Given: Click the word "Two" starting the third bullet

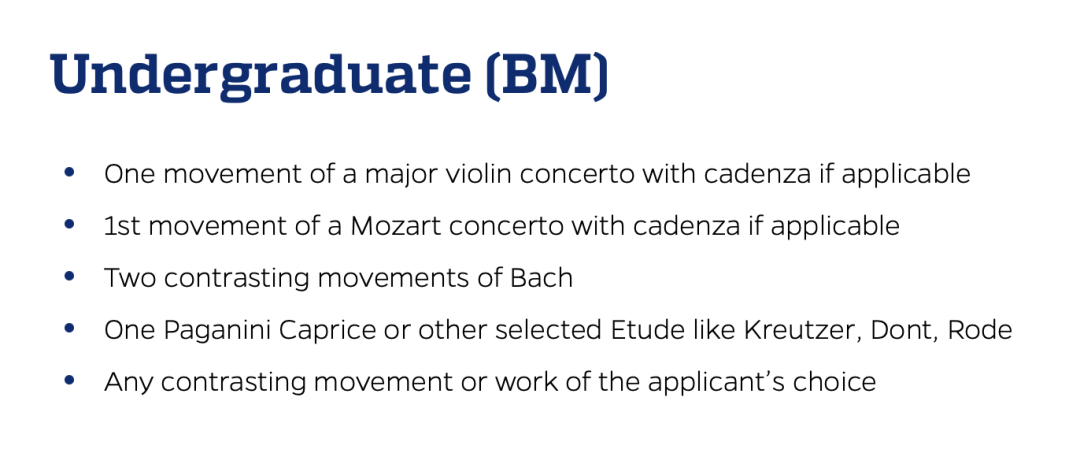Looking at the screenshot, I should 129,277.
